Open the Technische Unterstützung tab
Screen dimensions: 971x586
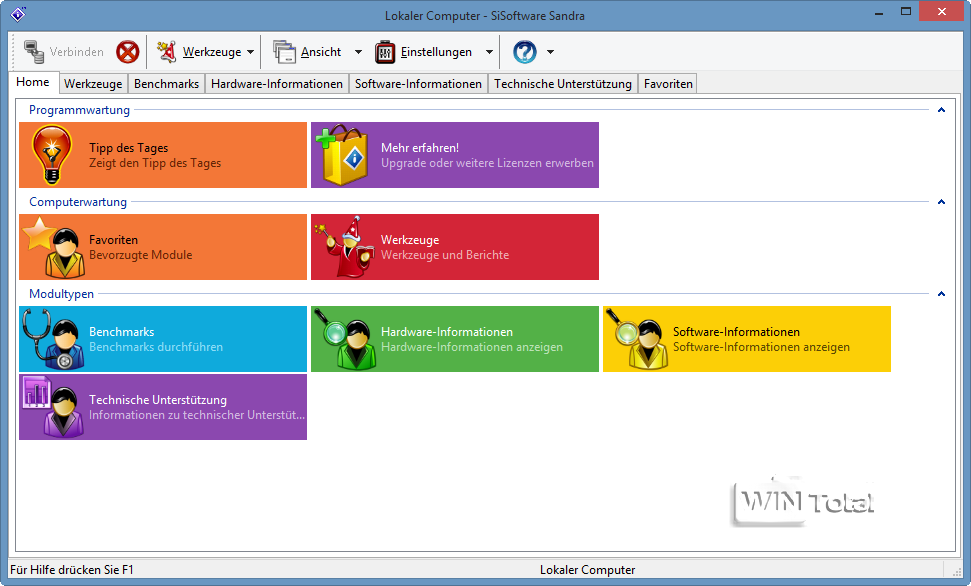point(563,84)
